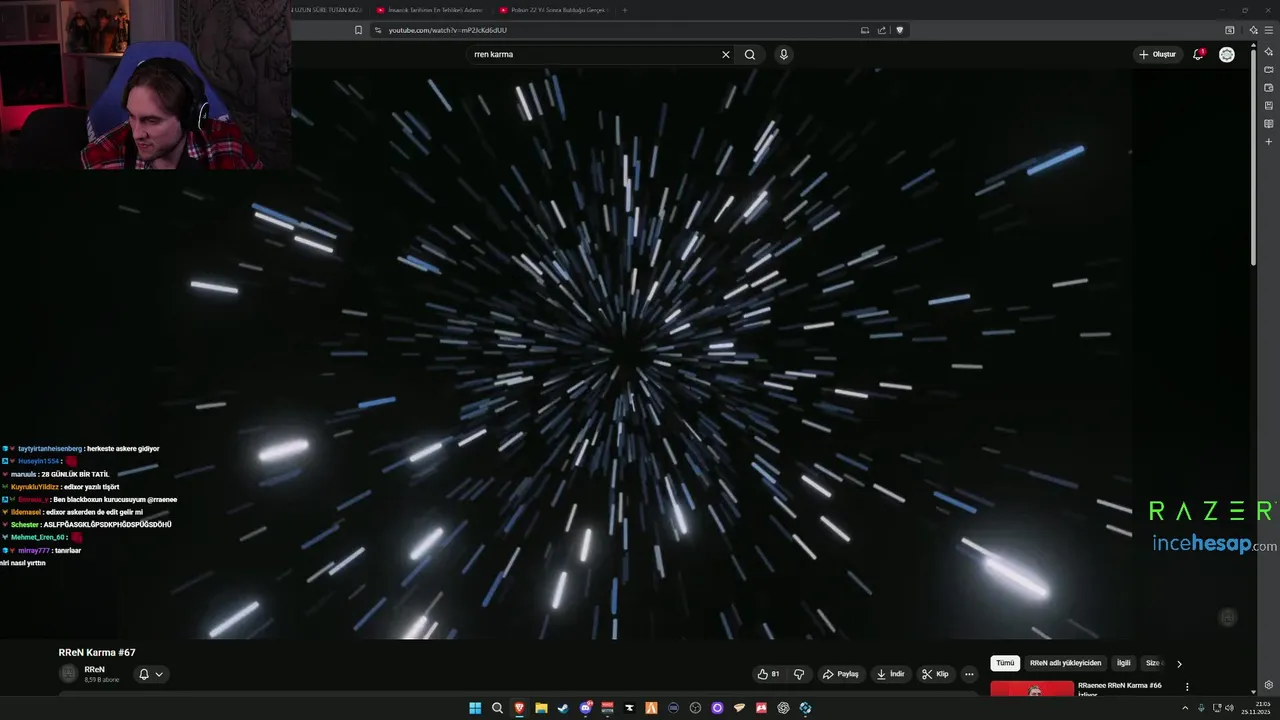Open Discord from the taskbar
Image resolution: width=1280 pixels, height=720 pixels.
pos(585,708)
